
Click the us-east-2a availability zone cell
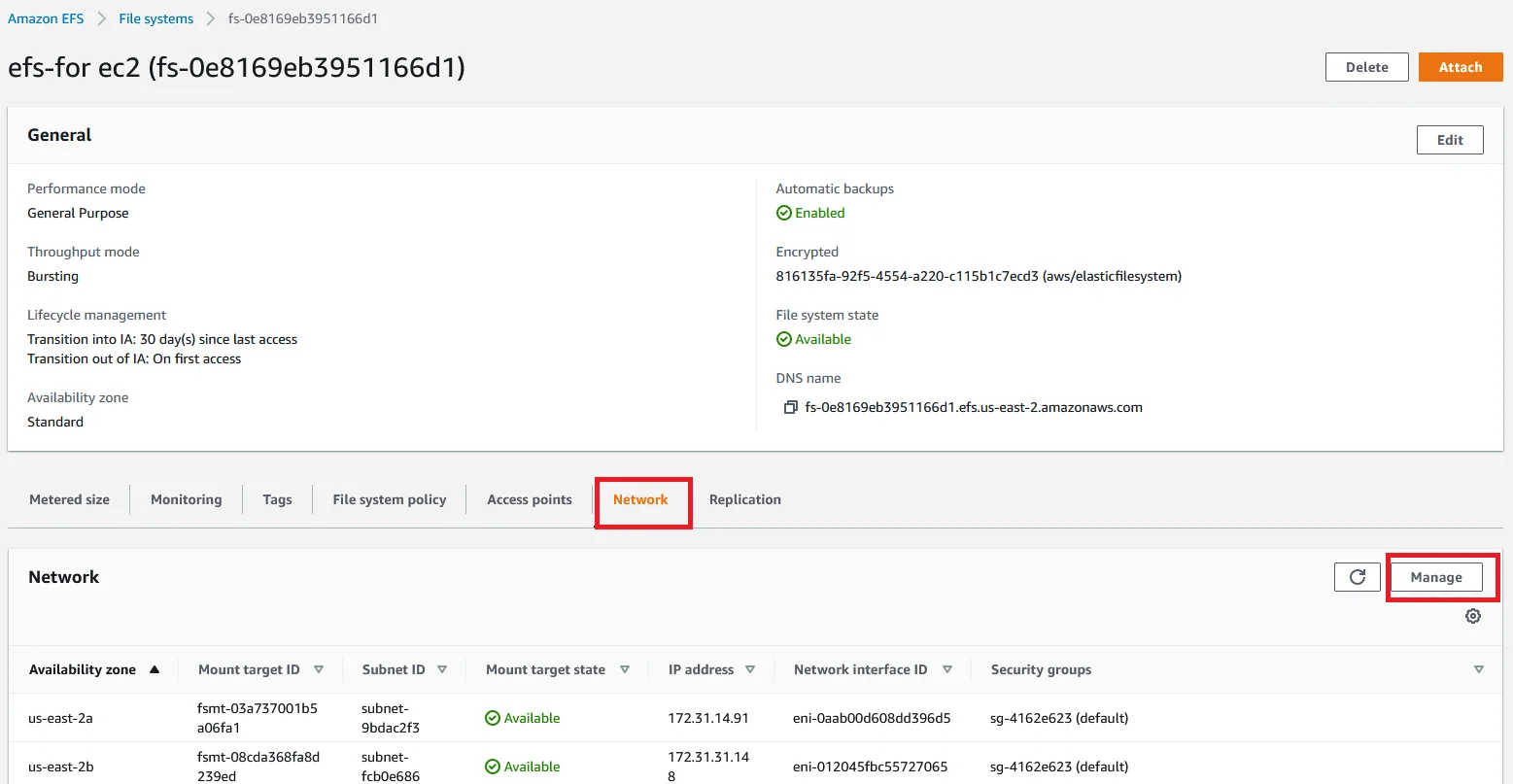[x=60, y=718]
